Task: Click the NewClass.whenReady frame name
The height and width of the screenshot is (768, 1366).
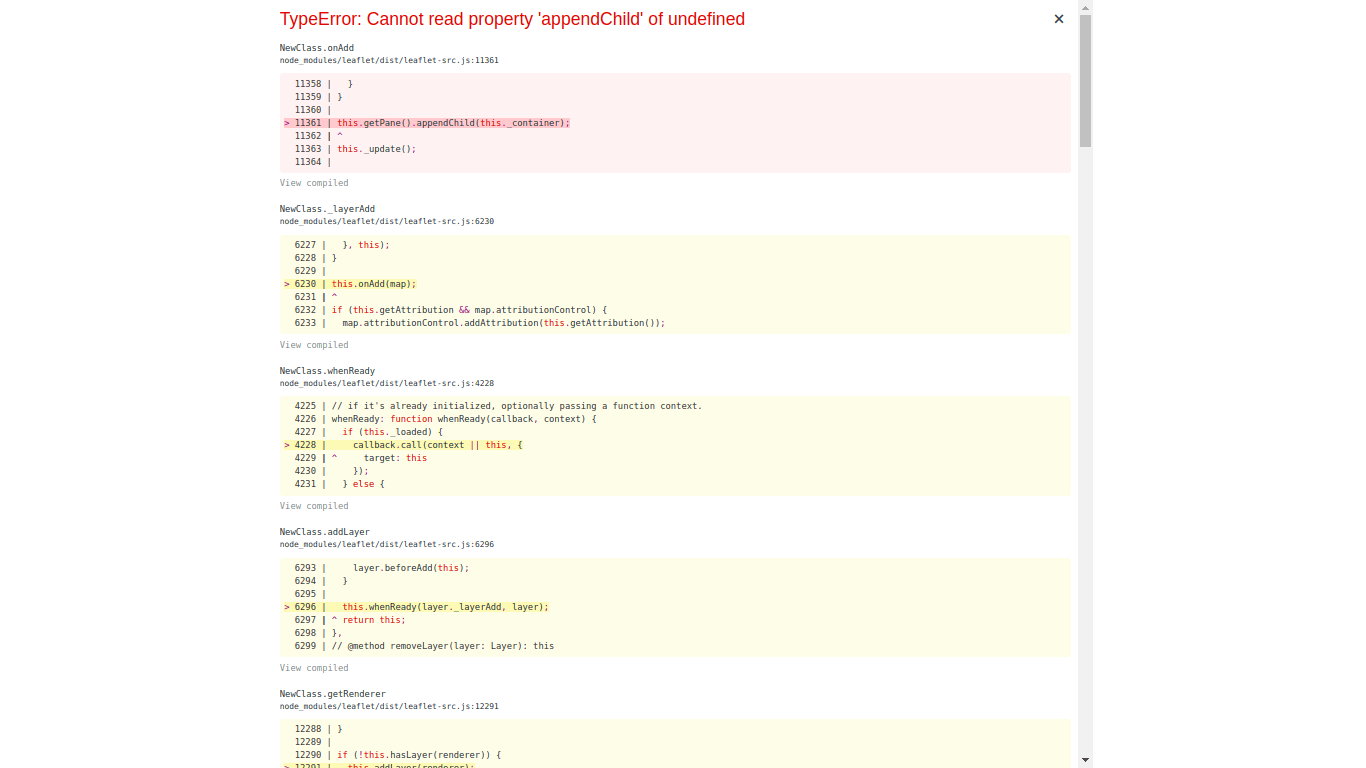Action: click(326, 370)
